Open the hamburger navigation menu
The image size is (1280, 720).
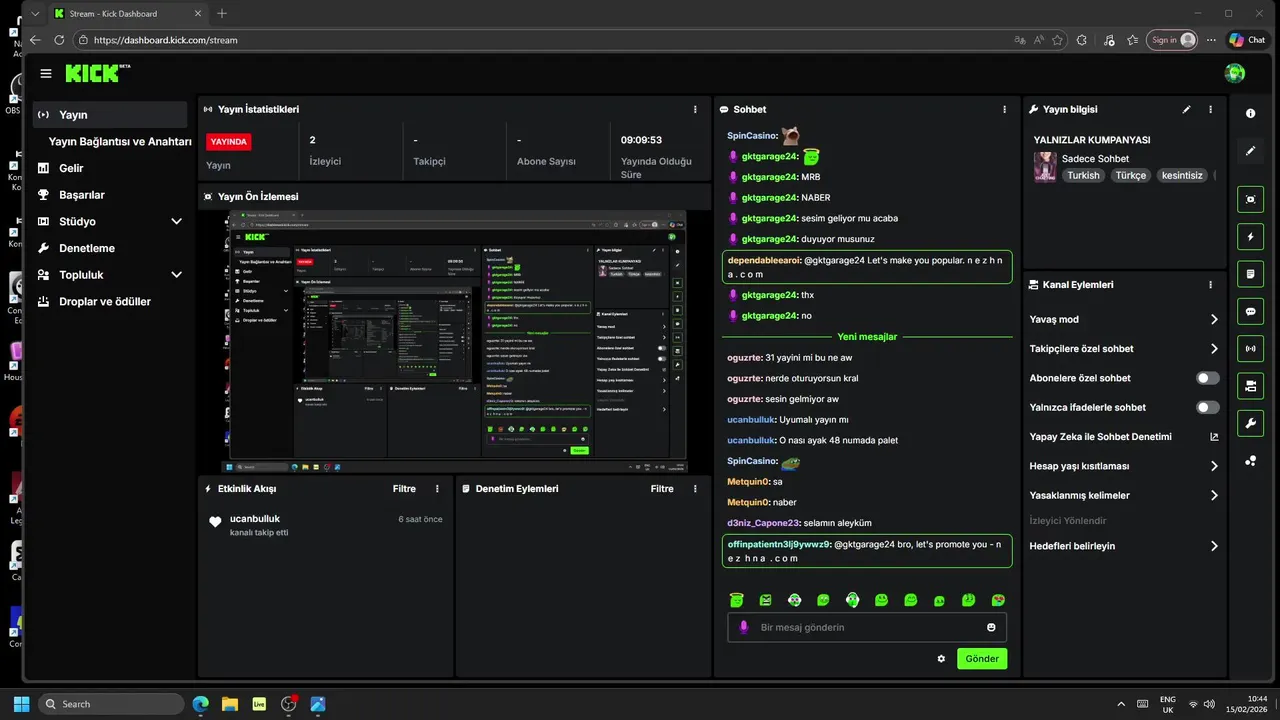[x=46, y=74]
